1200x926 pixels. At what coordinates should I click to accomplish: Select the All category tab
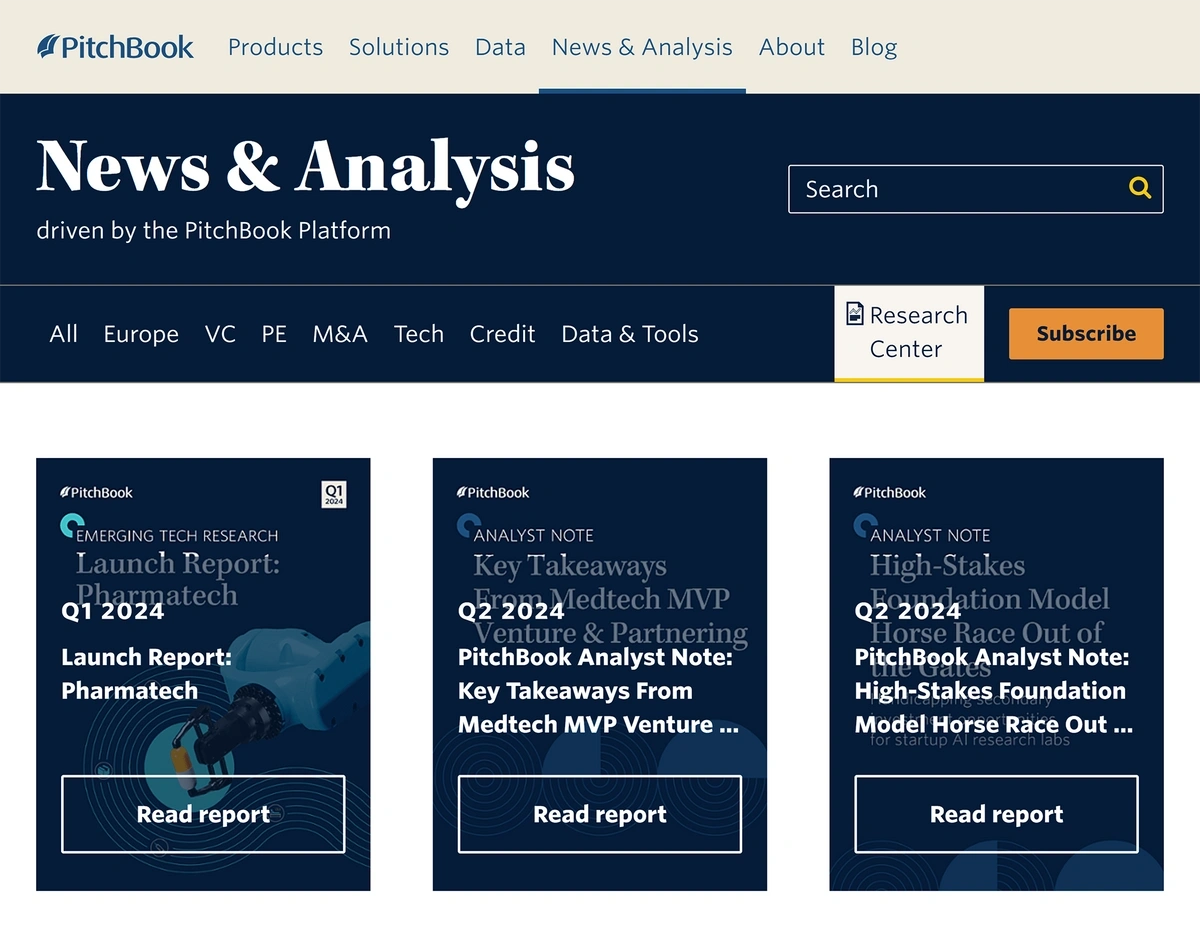[x=63, y=334]
